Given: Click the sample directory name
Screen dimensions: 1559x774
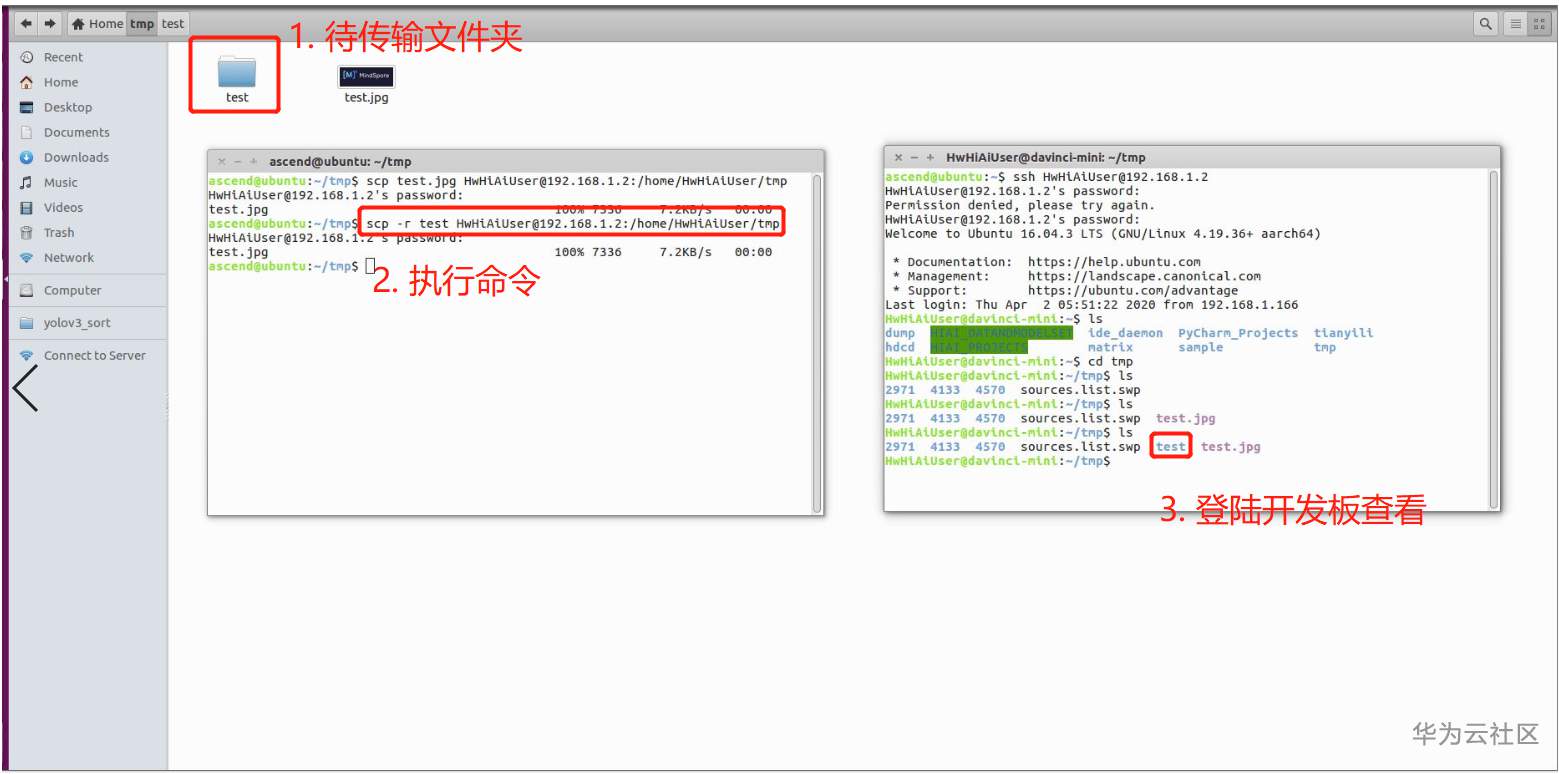Looking at the screenshot, I should click(x=1200, y=347).
